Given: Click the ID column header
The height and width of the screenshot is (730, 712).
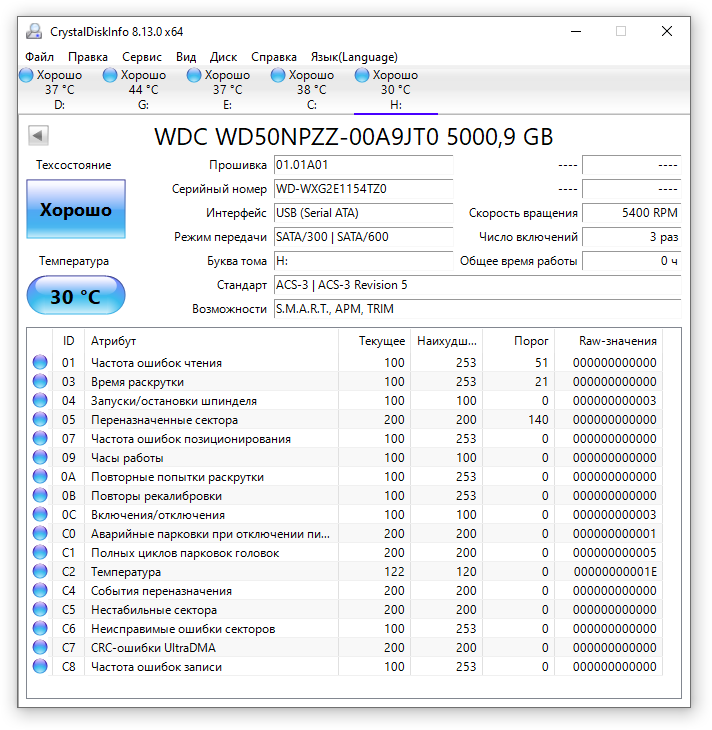Looking at the screenshot, I should [68, 341].
